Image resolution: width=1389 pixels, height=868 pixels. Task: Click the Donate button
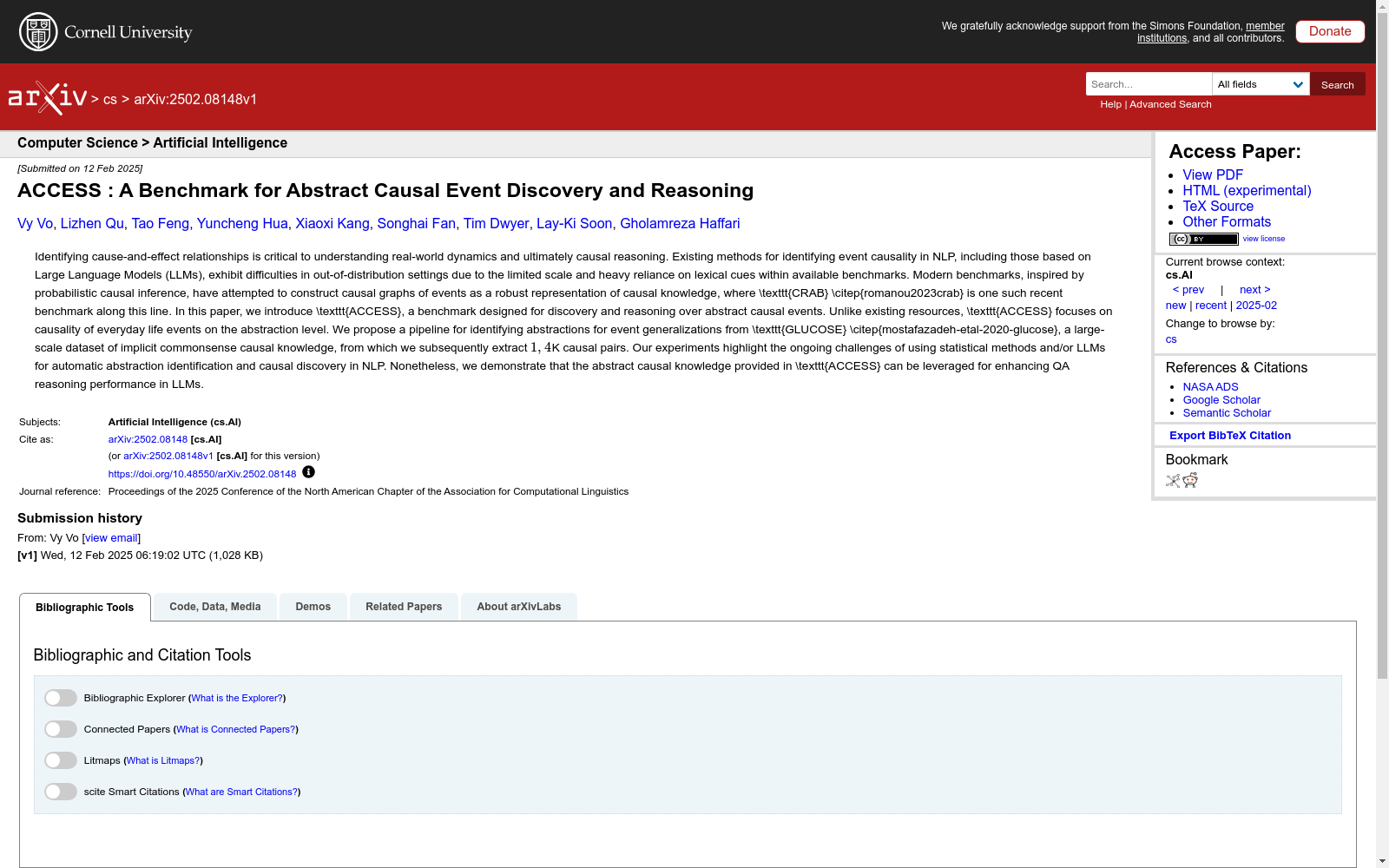[x=1330, y=31]
